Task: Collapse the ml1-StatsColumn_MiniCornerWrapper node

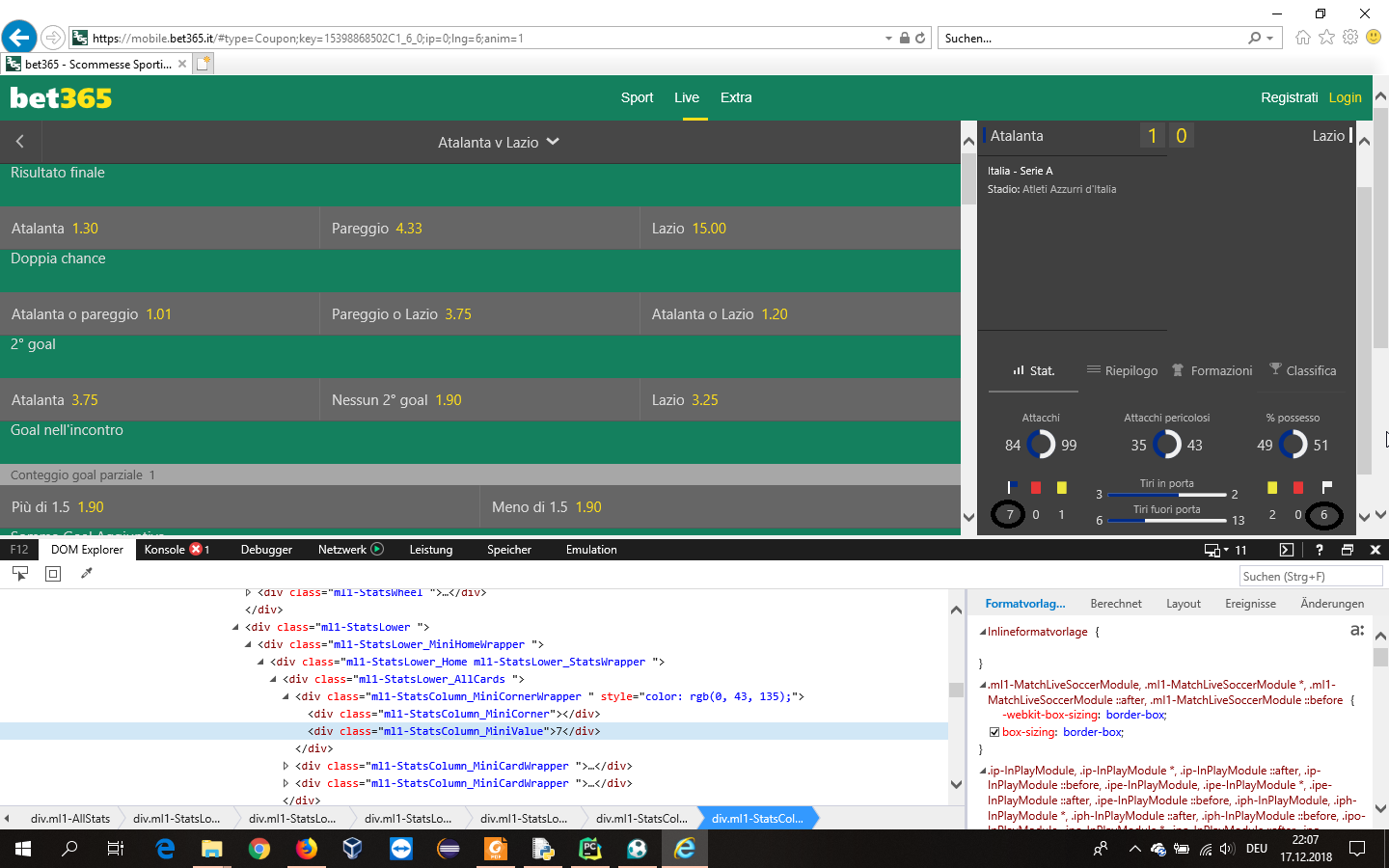Action: pos(286,696)
